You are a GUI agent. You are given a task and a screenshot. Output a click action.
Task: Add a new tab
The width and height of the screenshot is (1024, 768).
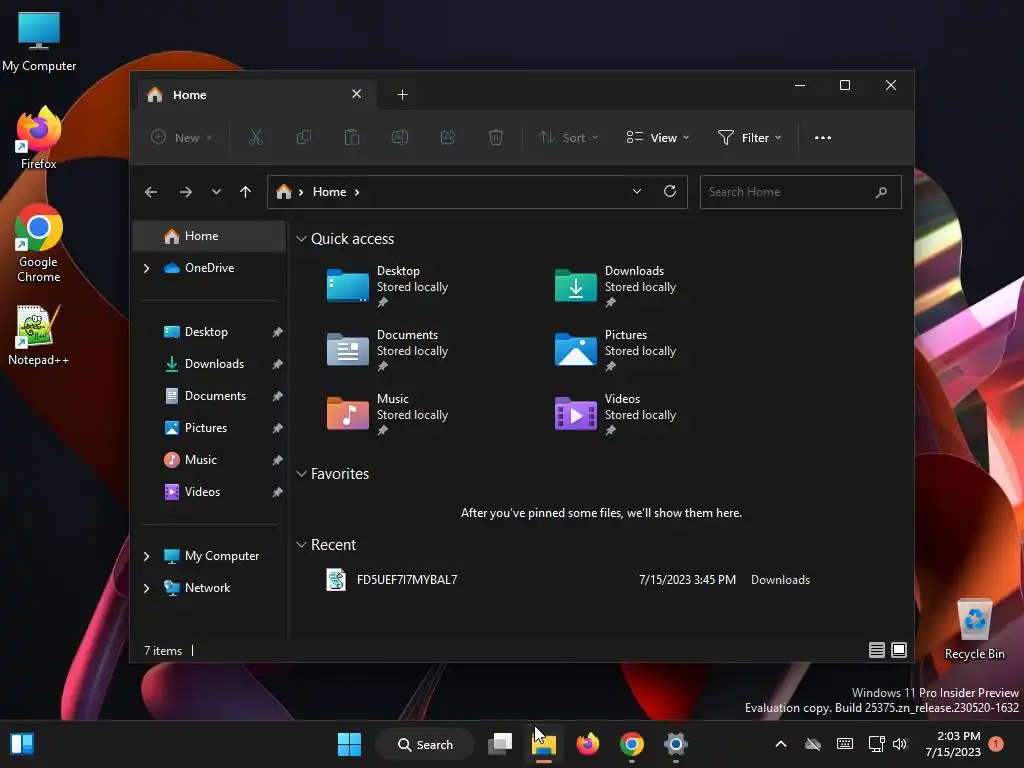point(402,95)
